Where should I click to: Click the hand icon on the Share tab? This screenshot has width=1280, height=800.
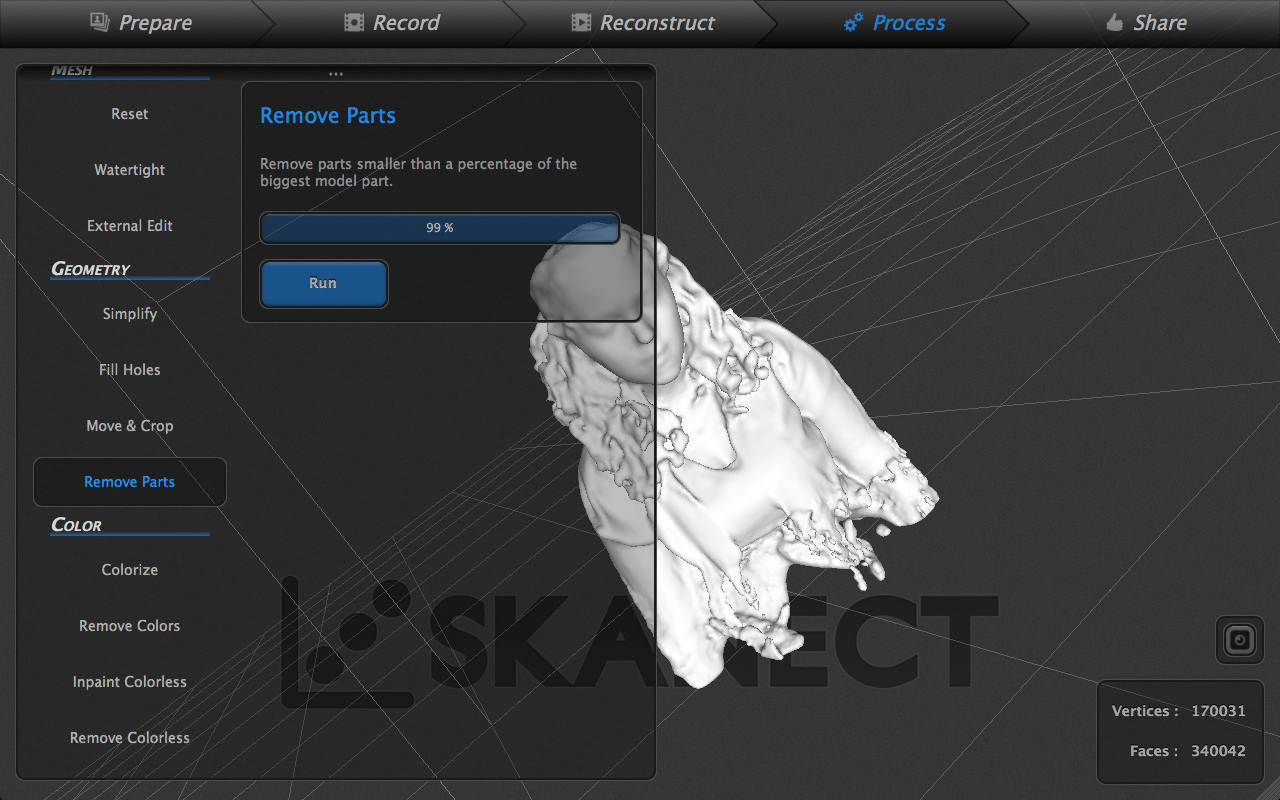tap(1113, 21)
